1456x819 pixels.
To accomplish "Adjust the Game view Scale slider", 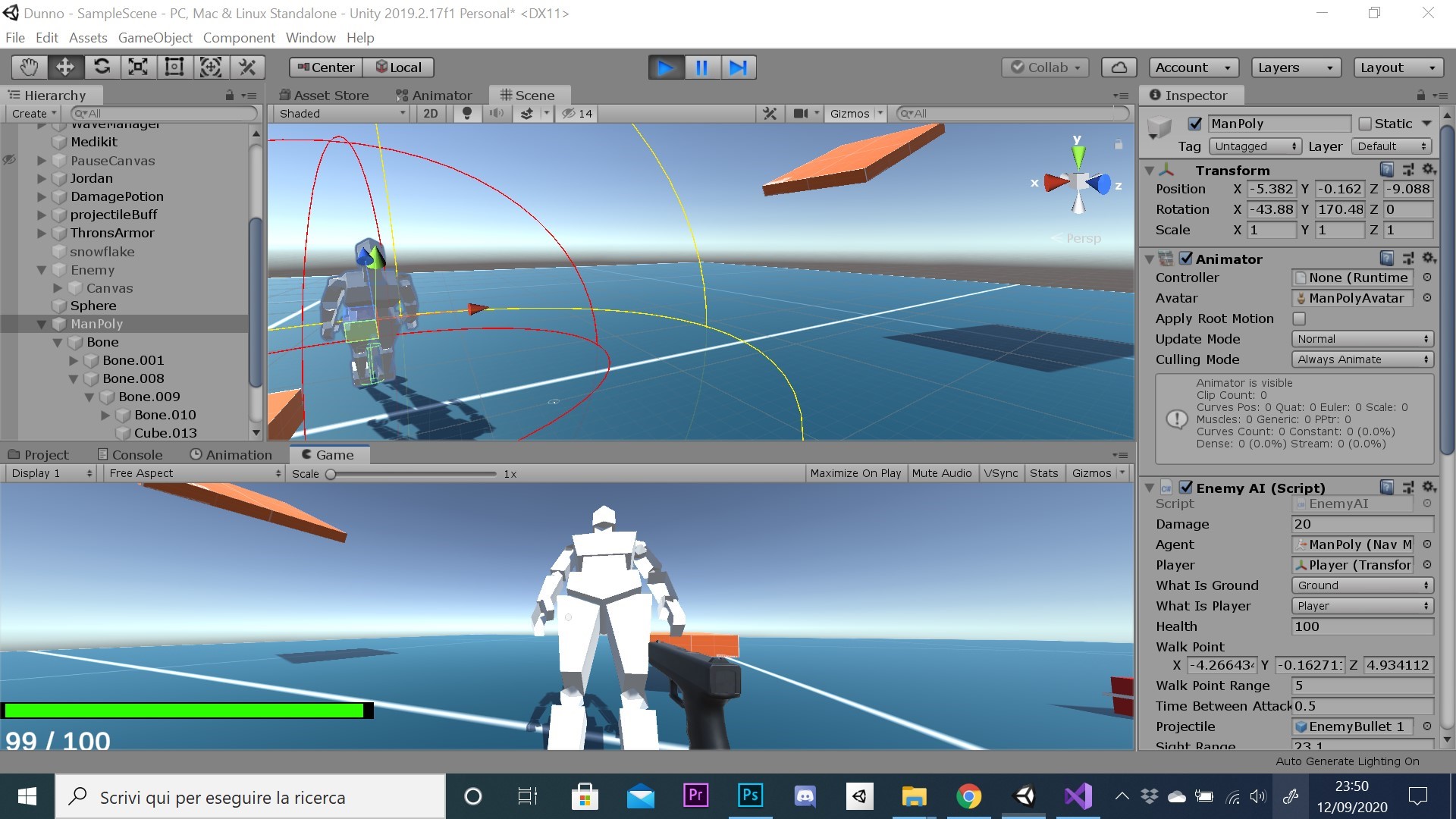I will coord(331,474).
